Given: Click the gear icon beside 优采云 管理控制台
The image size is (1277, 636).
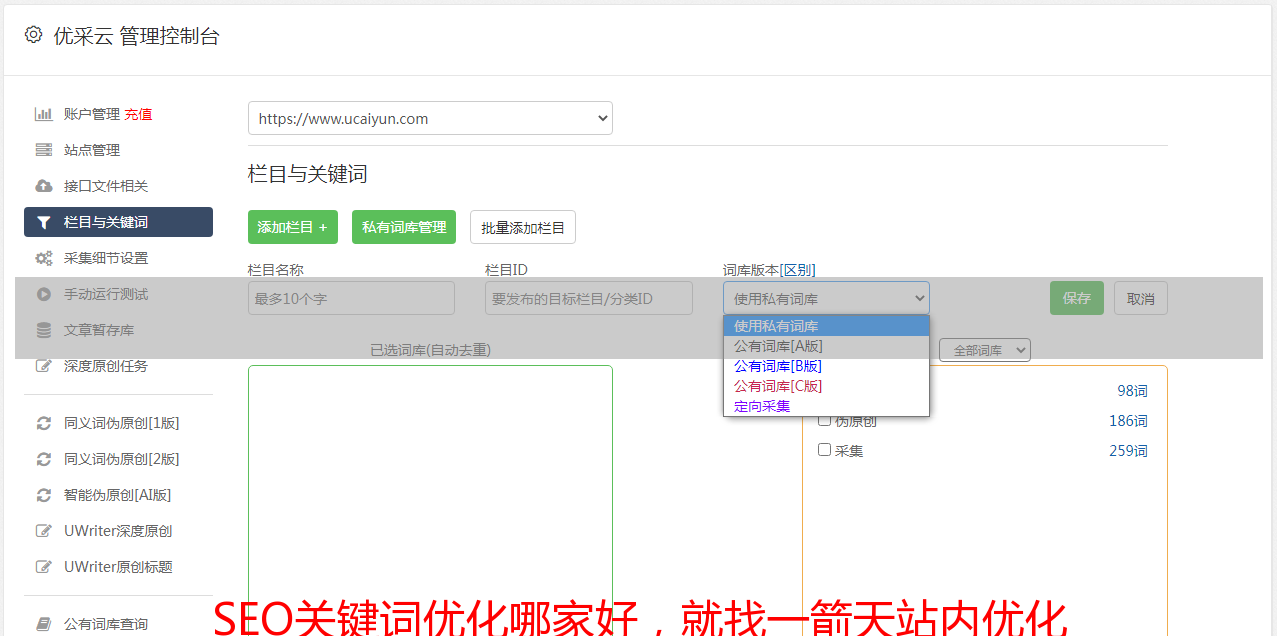Looking at the screenshot, I should point(33,35).
